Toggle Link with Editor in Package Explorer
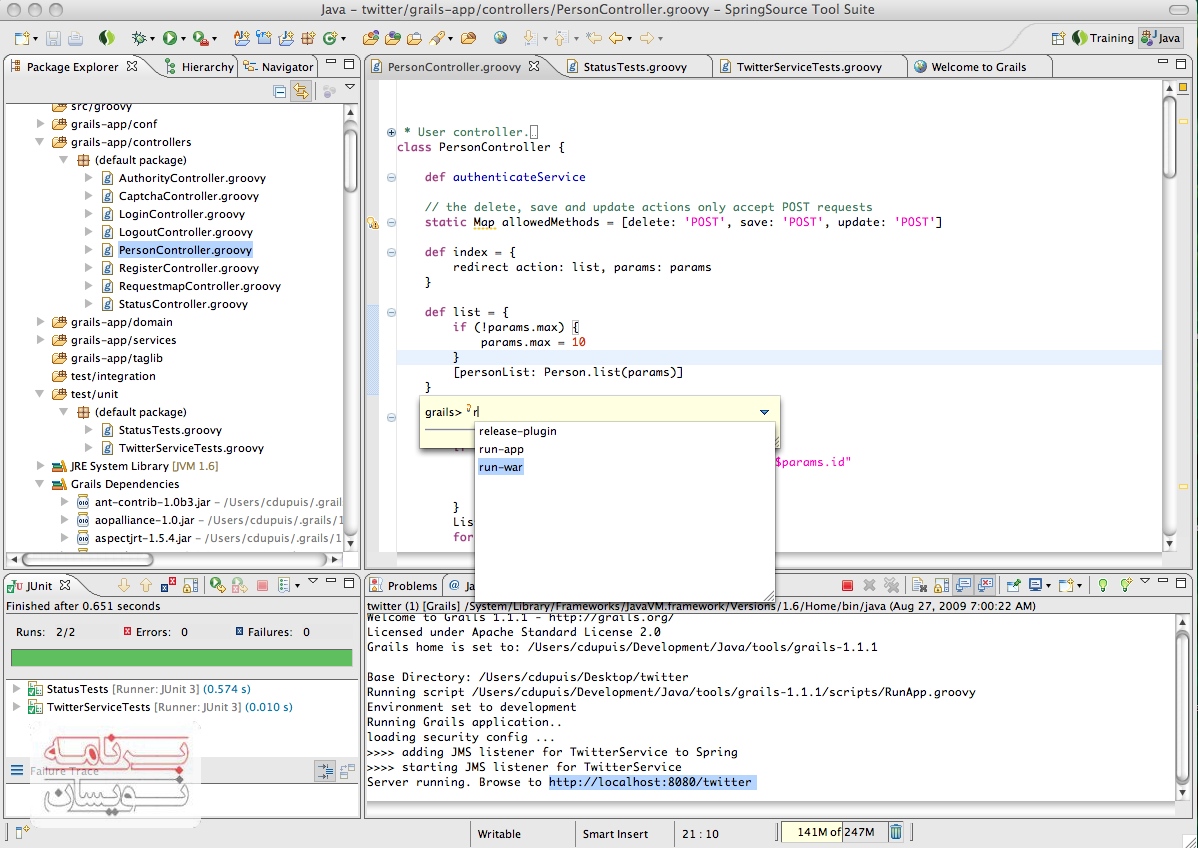The height and width of the screenshot is (848, 1198). (x=300, y=92)
